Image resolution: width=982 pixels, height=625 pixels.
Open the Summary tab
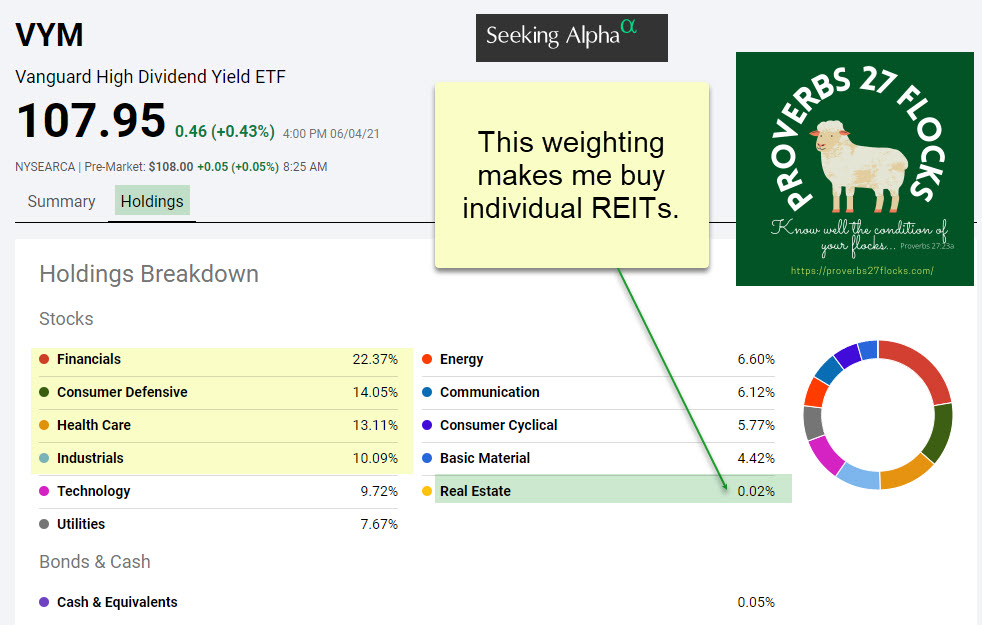61,201
